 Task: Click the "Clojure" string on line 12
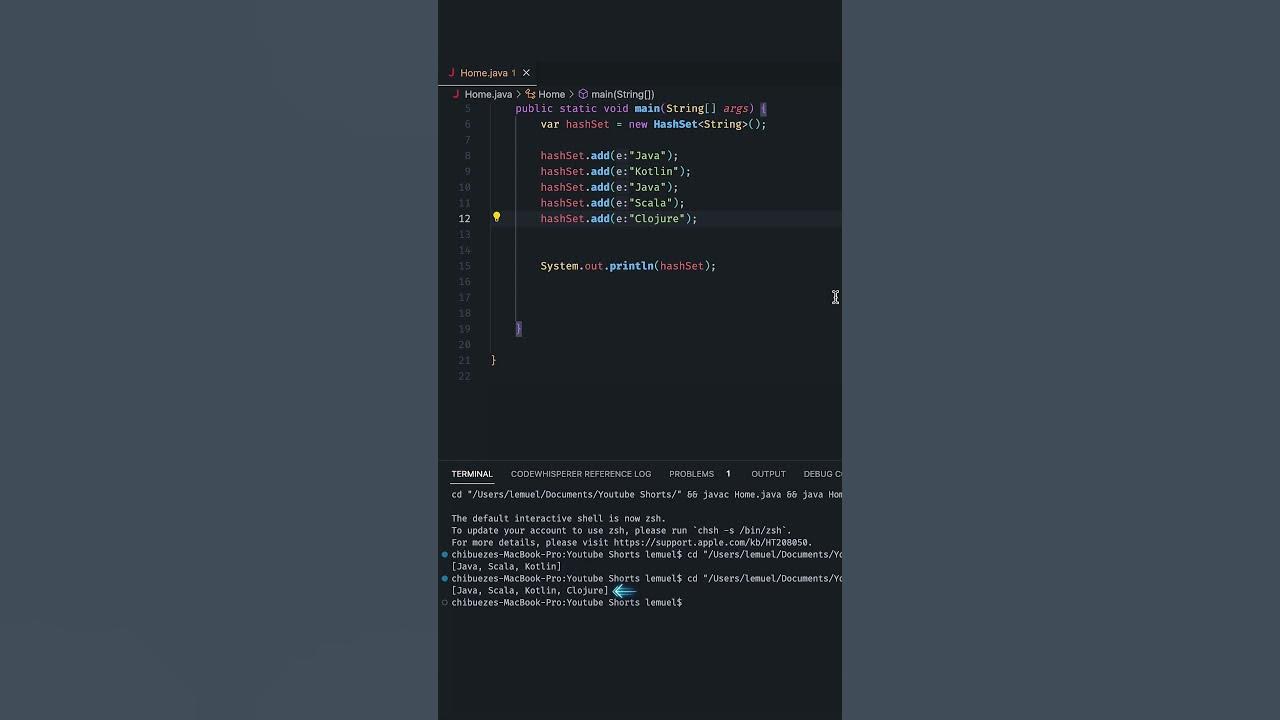point(659,219)
